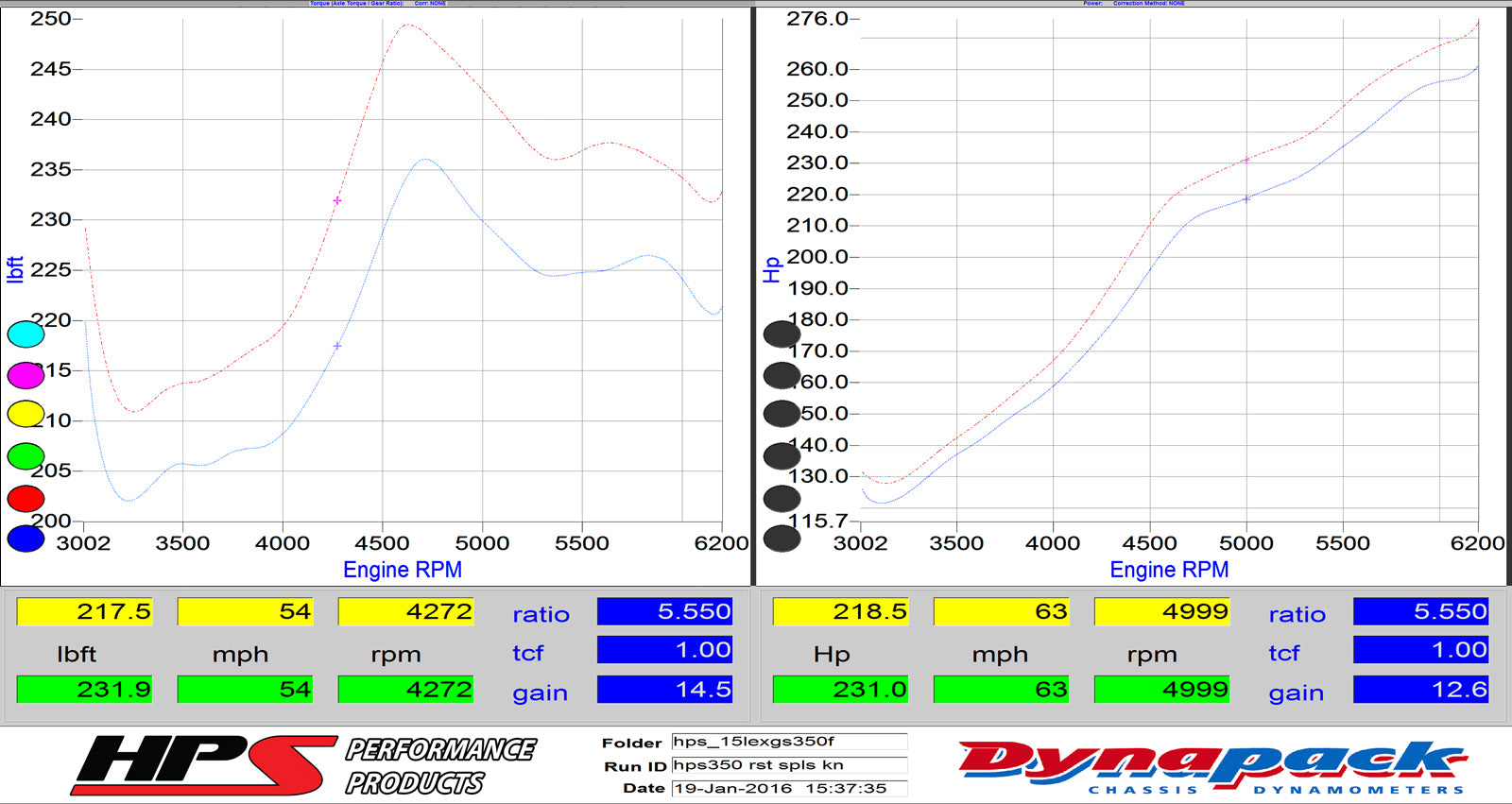Select the blue run circle on torque graph

[x=26, y=539]
